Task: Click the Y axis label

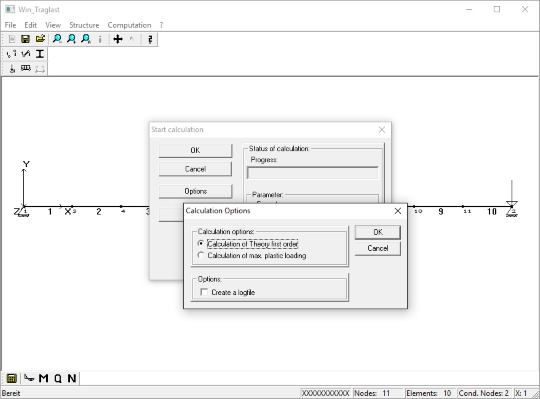Action: pyautogui.click(x=26, y=164)
